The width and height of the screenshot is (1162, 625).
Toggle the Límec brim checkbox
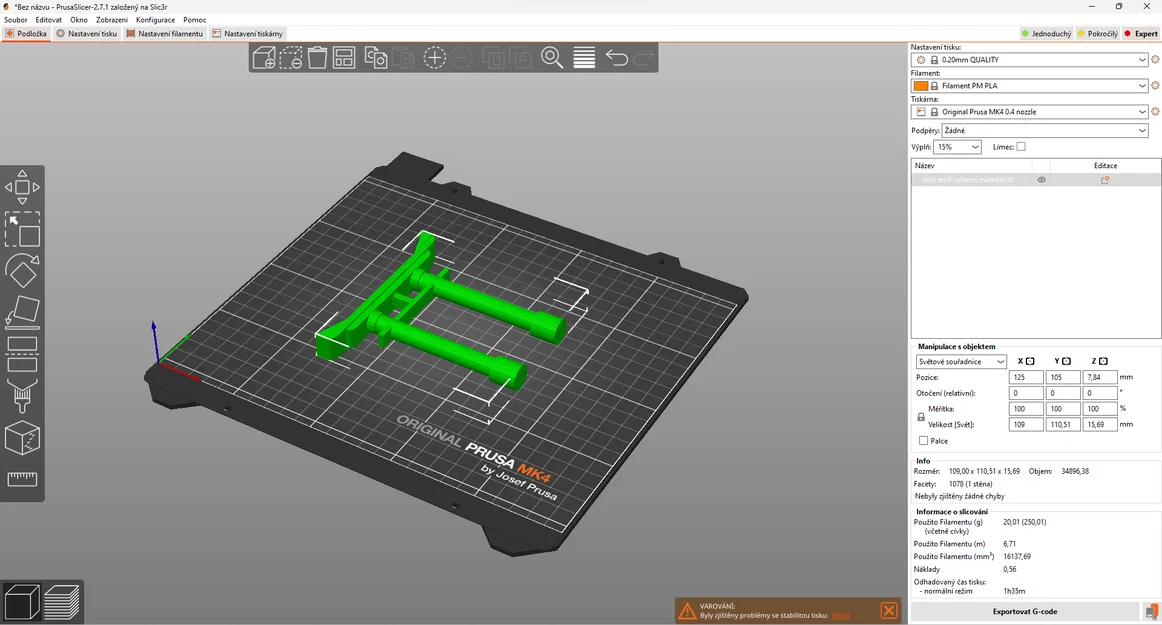1020,147
